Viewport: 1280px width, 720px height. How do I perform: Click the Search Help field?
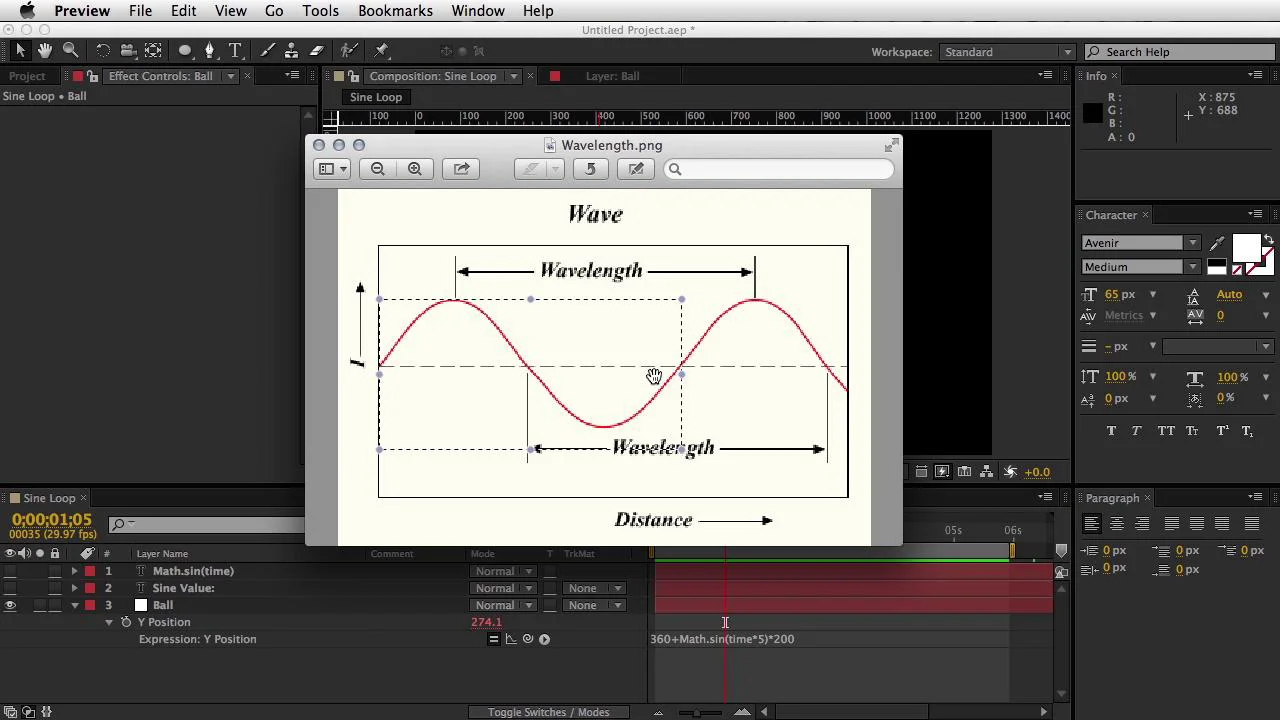coord(1179,52)
